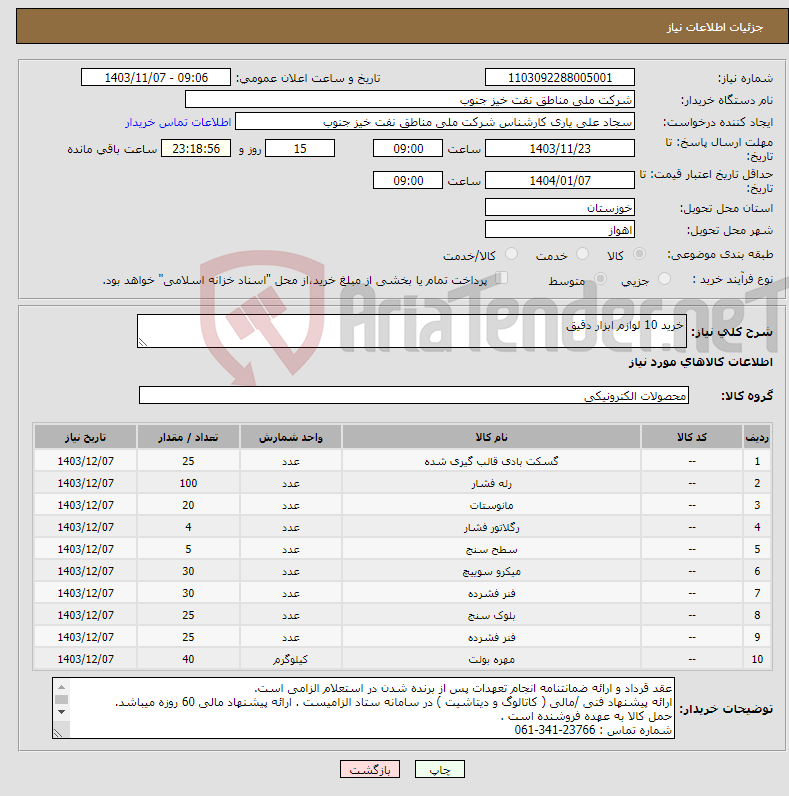789x796 pixels.
Task: Click unit کیلوگرم in row 10
Action: [x=290, y=659]
